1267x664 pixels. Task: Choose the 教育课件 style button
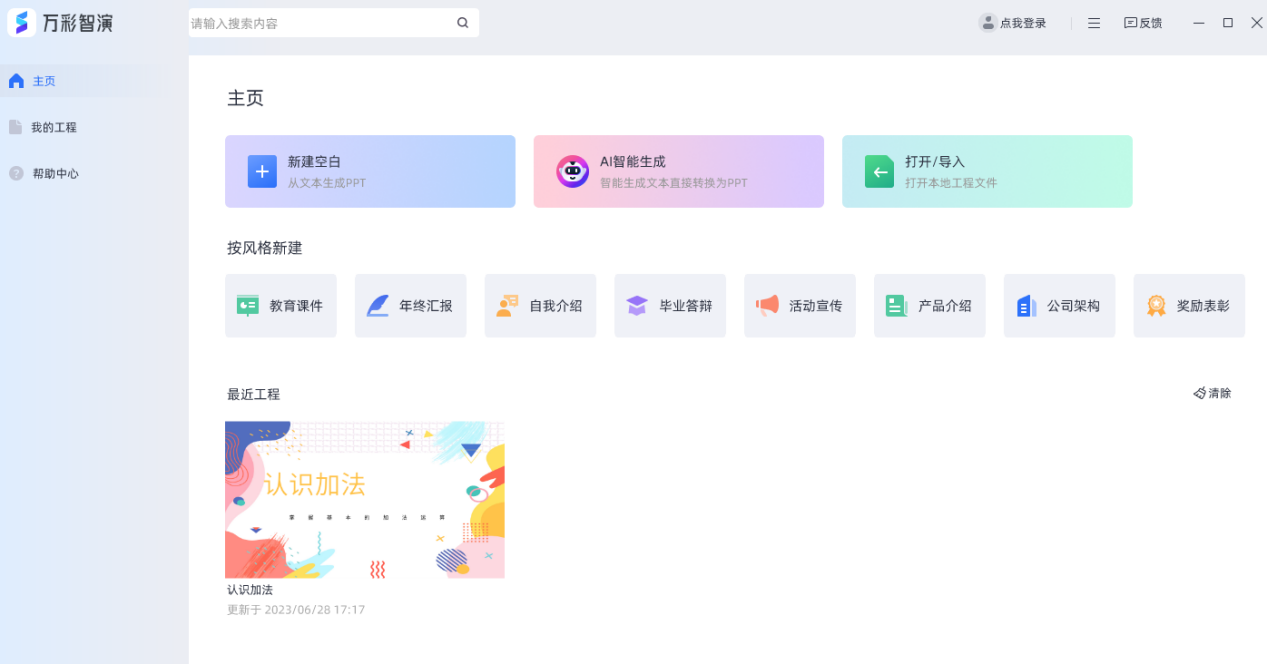281,306
